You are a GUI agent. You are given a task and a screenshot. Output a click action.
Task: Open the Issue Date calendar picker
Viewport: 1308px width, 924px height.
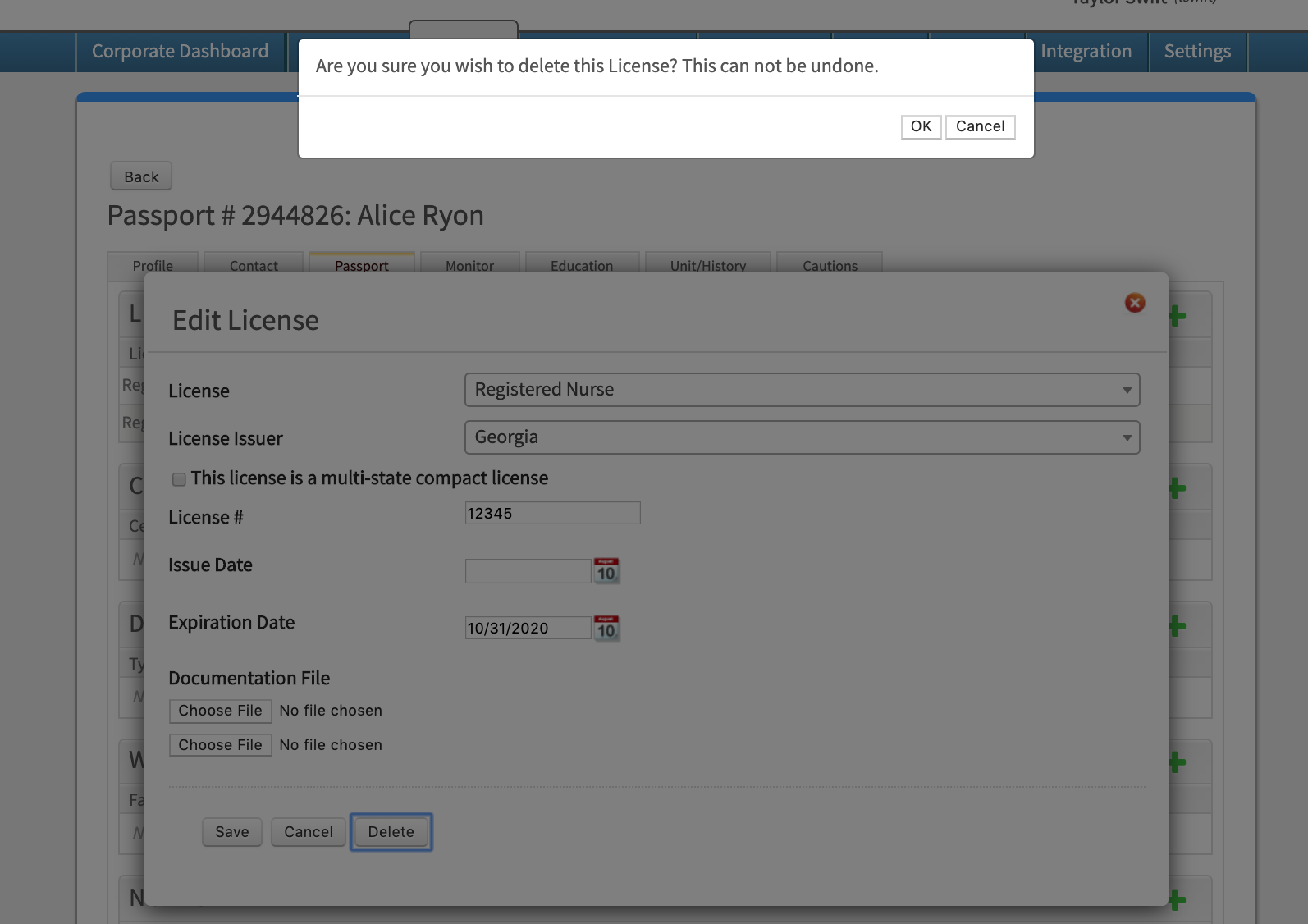click(x=606, y=570)
